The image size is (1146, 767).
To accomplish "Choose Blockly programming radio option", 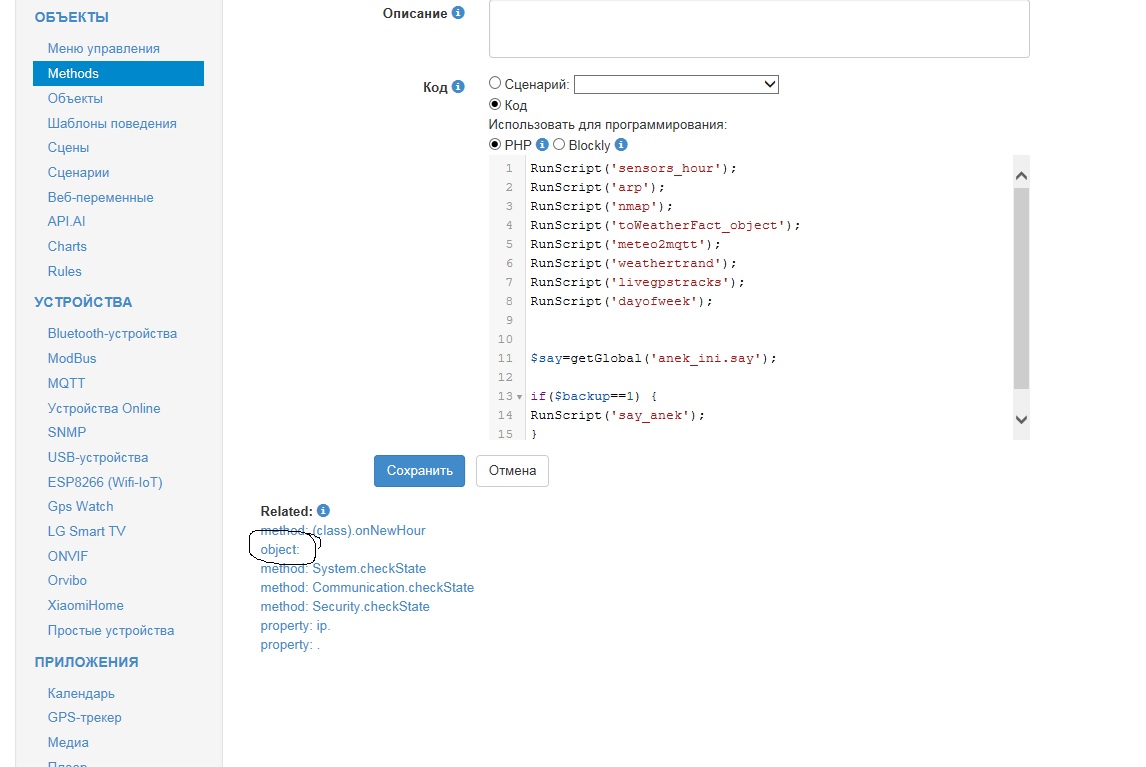I will coord(559,145).
